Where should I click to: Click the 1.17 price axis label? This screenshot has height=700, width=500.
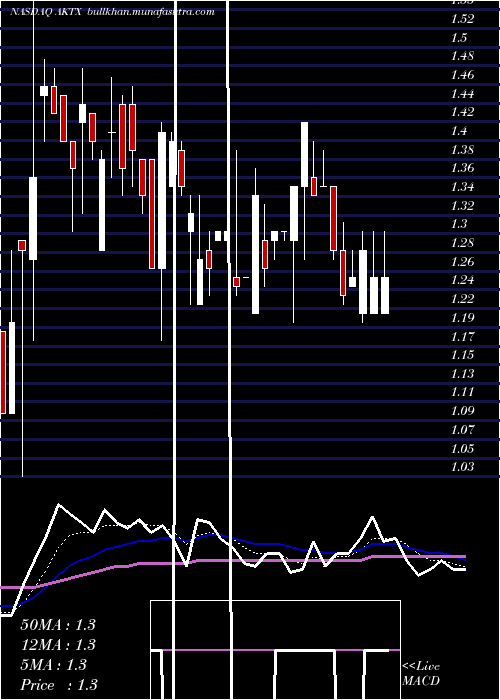pos(462,336)
